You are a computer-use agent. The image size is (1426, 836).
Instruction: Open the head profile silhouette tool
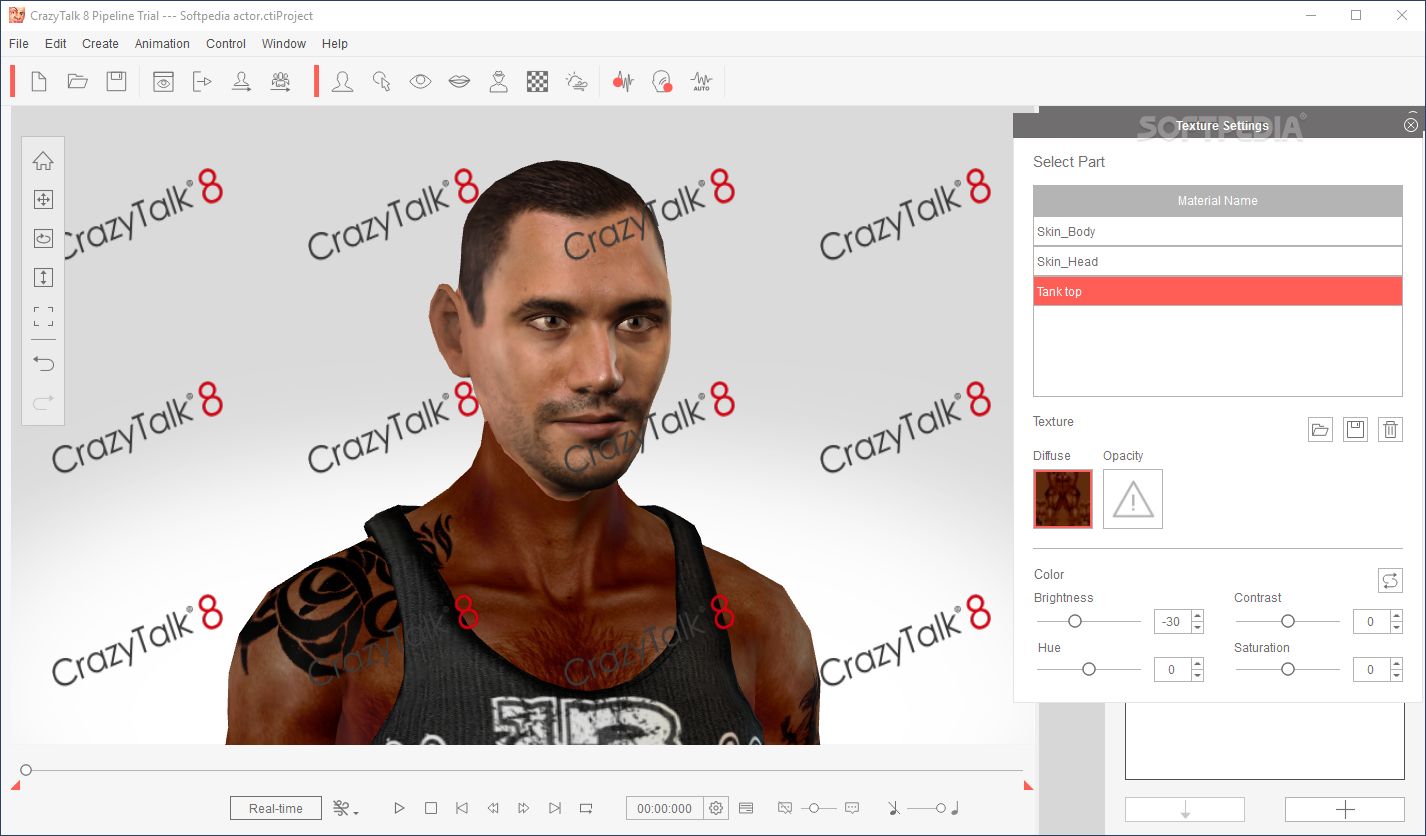click(x=342, y=82)
